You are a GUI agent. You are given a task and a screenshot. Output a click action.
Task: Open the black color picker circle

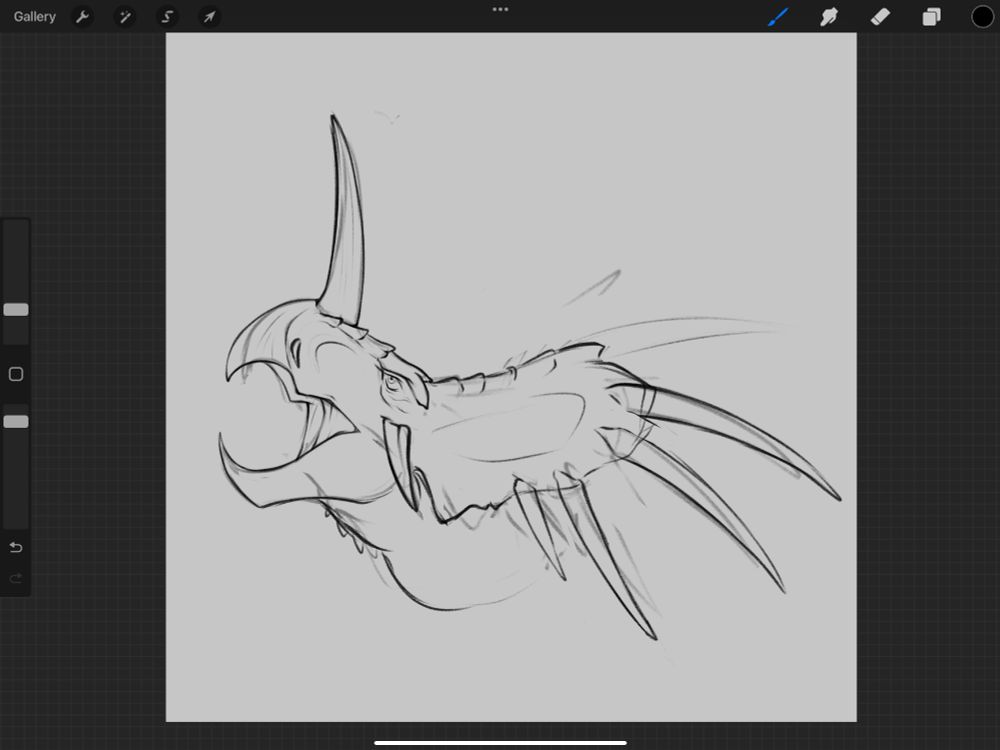[x=982, y=17]
